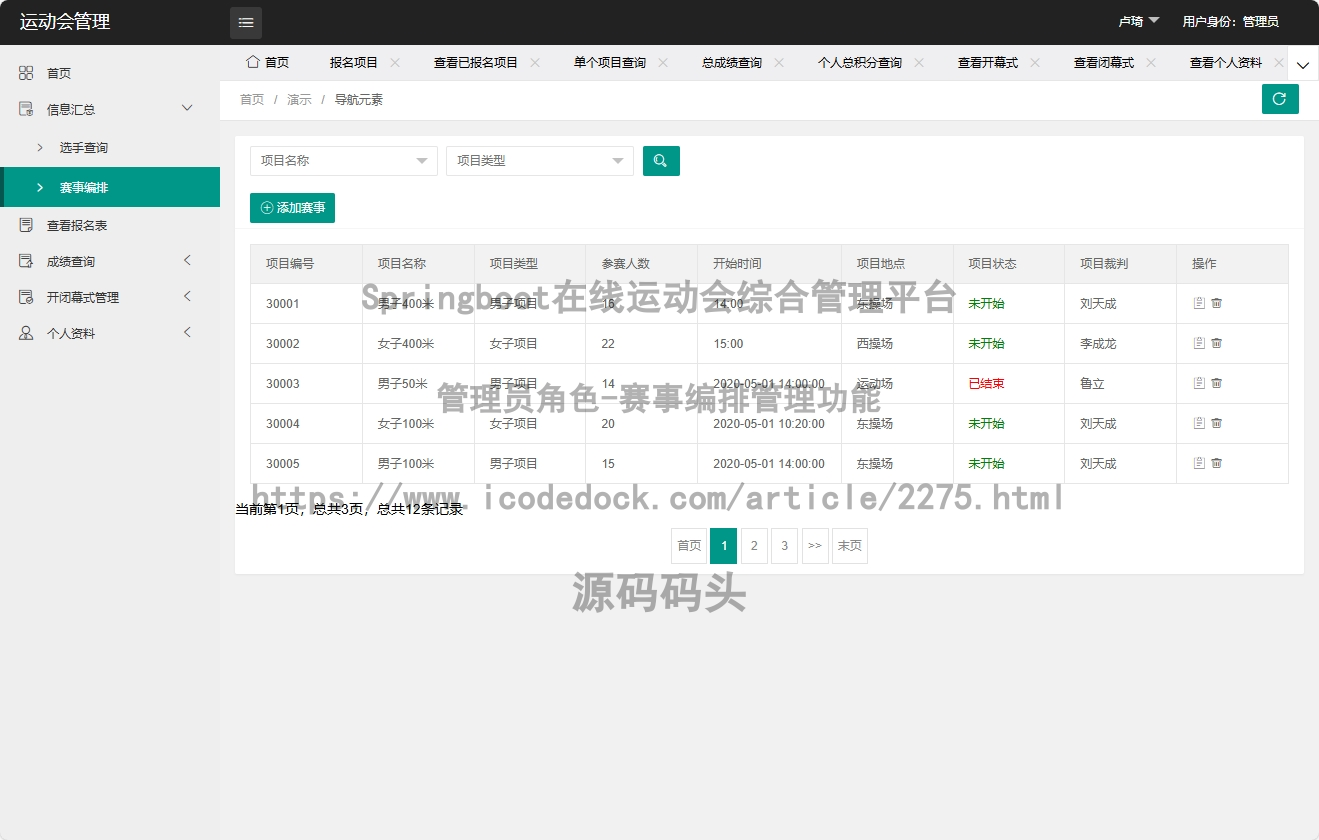Switch to the 总成绩查询 tab
Image resolution: width=1319 pixels, height=840 pixels.
732,62
